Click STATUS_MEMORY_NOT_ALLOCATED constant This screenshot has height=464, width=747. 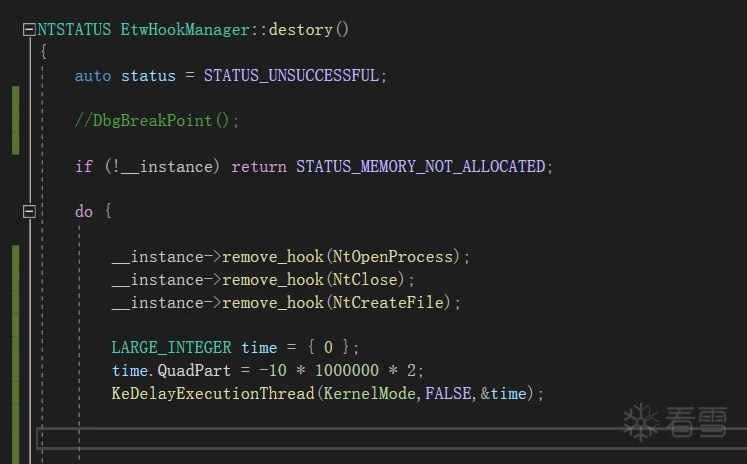(x=421, y=167)
